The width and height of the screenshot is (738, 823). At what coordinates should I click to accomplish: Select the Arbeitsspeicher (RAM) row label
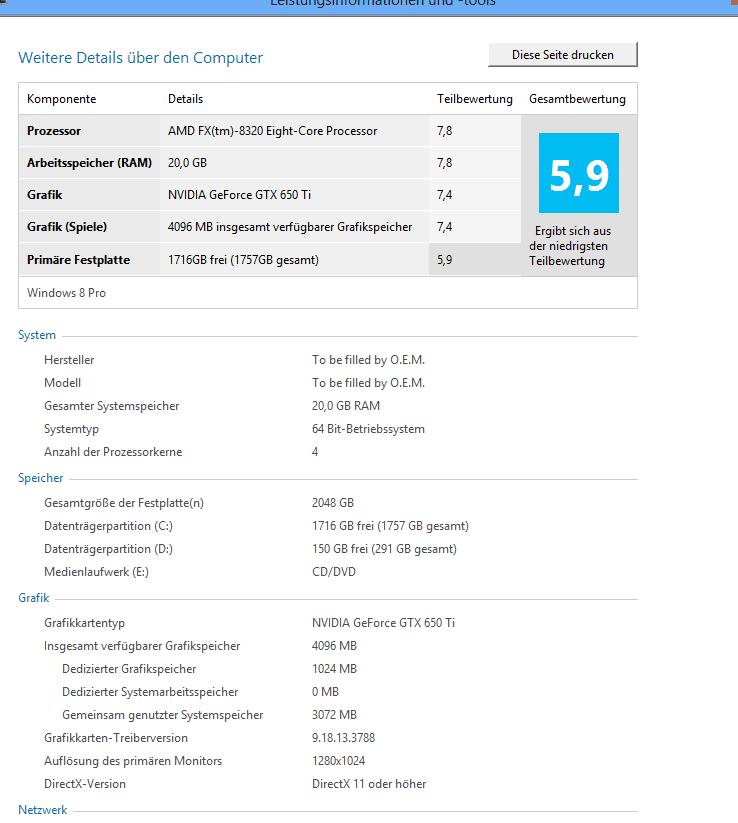click(x=89, y=163)
